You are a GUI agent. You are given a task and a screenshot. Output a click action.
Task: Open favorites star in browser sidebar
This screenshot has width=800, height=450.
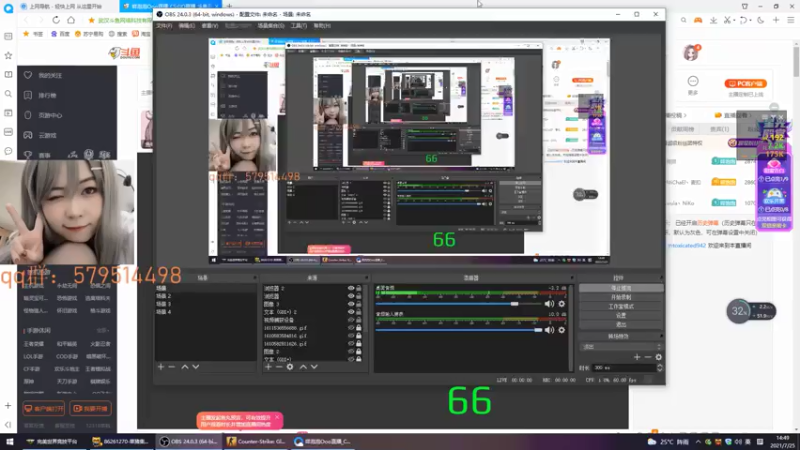click(8, 55)
